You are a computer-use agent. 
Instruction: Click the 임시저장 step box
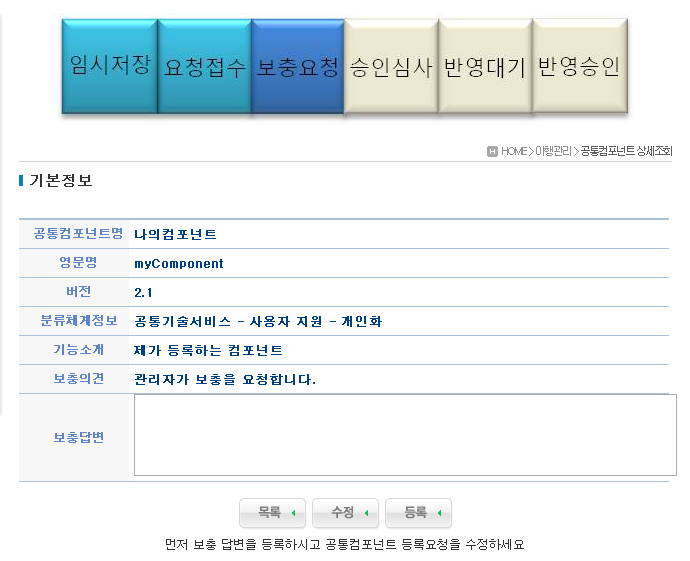click(x=109, y=66)
